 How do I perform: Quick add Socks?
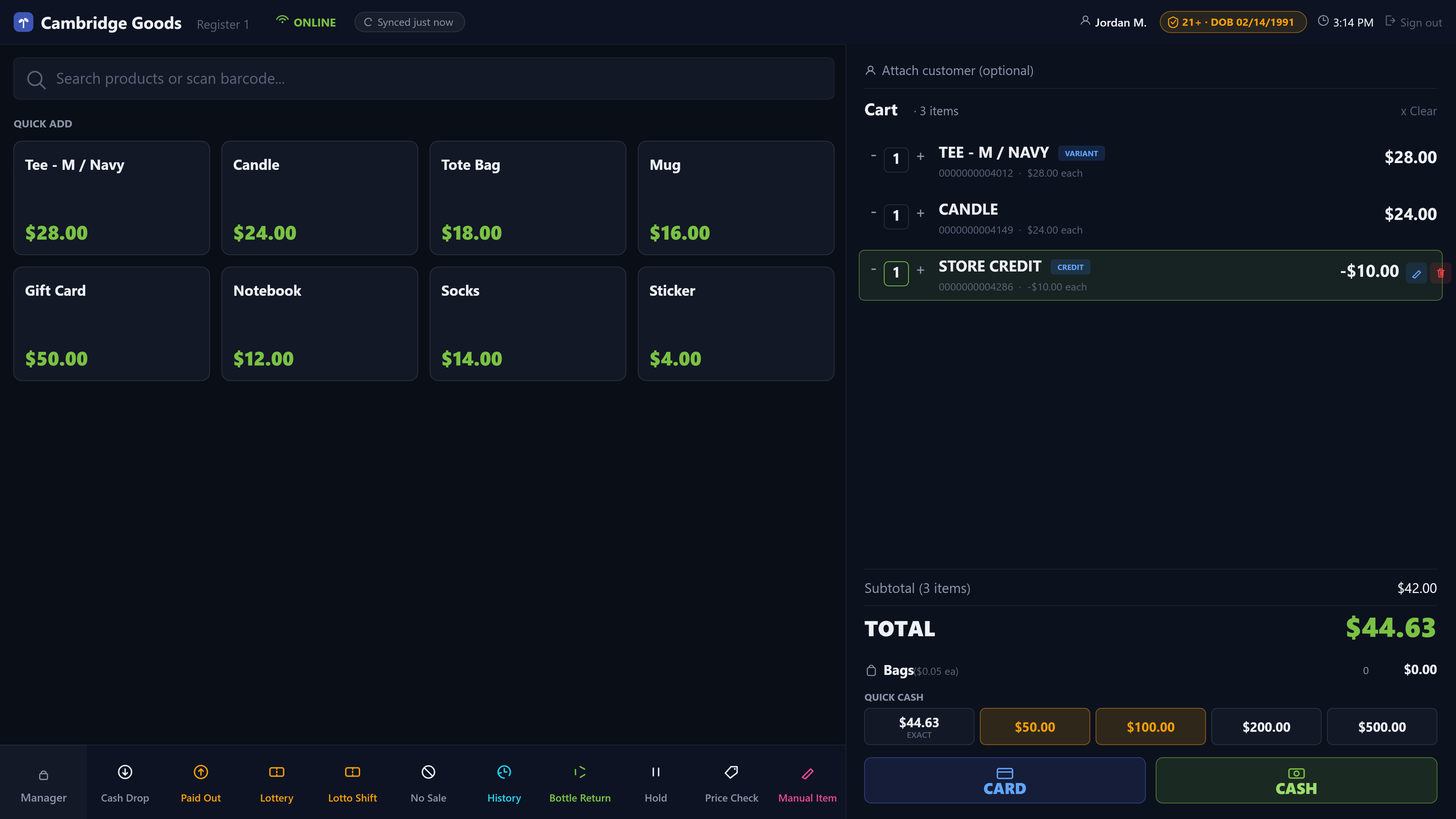527,324
